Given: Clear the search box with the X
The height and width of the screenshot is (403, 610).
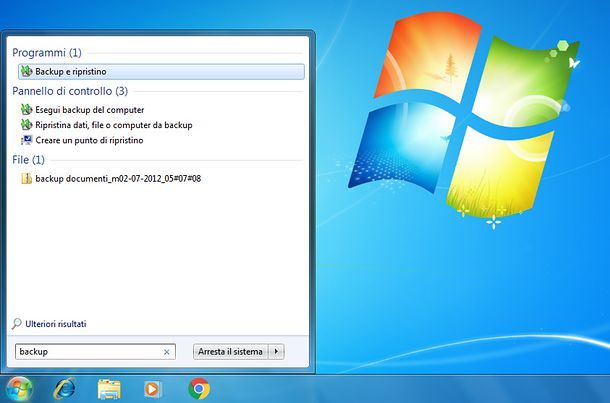Looking at the screenshot, I should coord(167,352).
